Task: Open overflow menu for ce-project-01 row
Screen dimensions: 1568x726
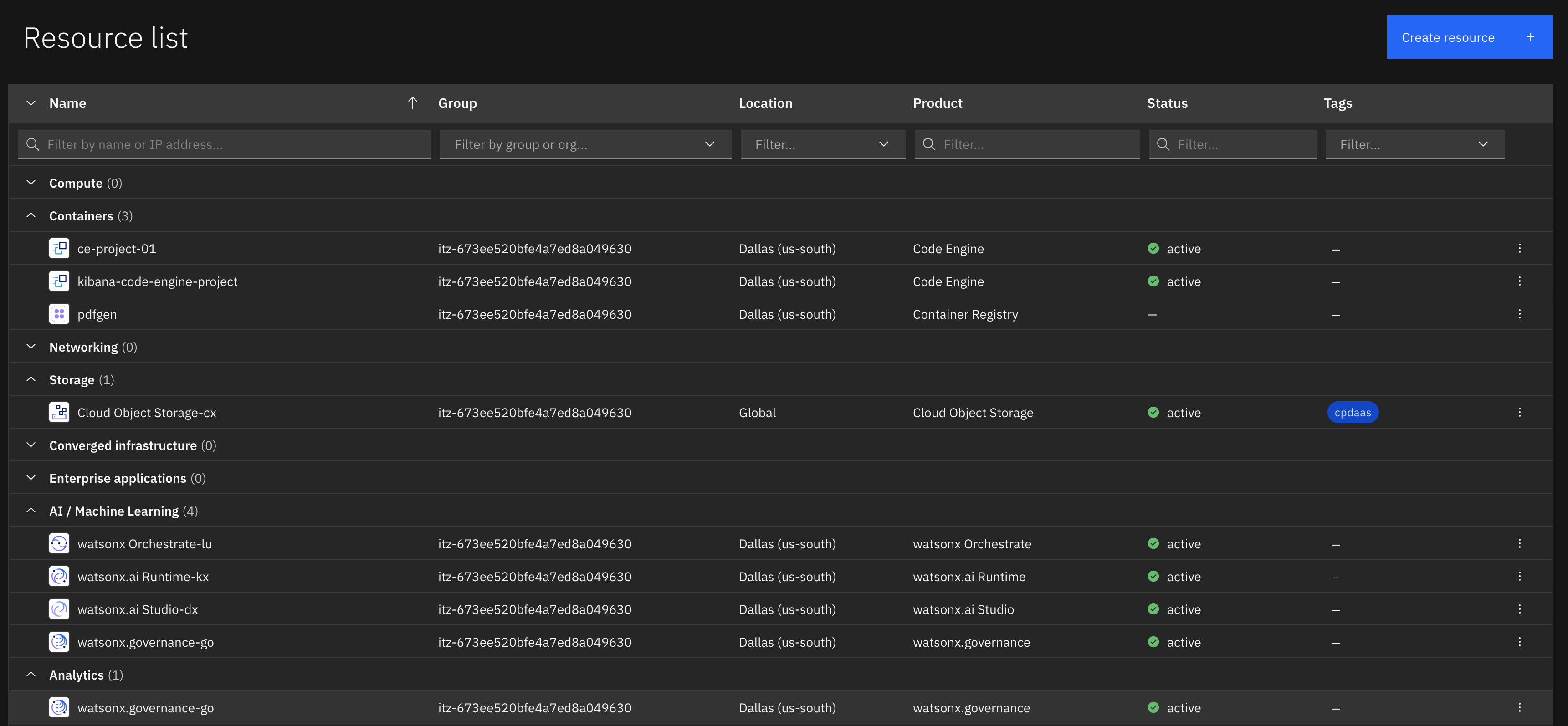Action: tap(1519, 248)
